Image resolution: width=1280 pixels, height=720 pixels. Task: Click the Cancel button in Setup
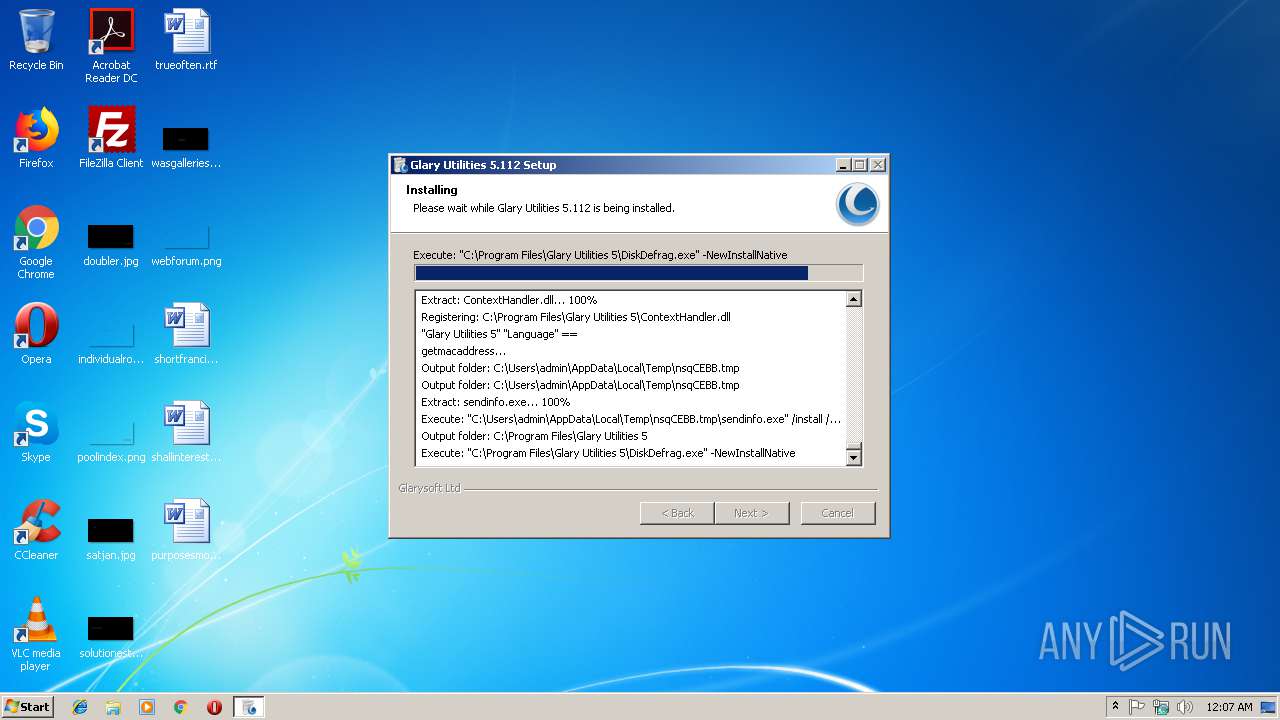tap(837, 513)
